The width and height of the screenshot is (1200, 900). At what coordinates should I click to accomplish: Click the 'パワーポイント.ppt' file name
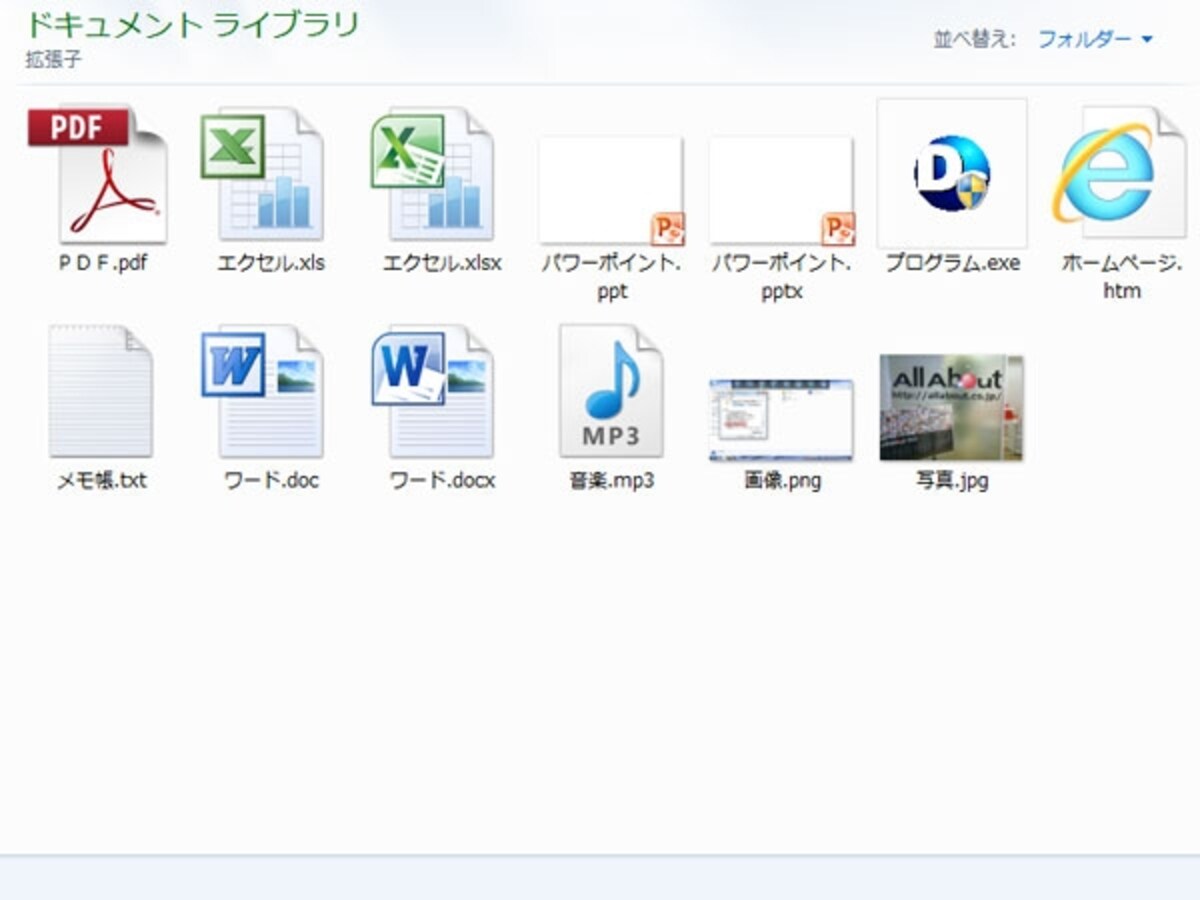pyautogui.click(x=612, y=277)
